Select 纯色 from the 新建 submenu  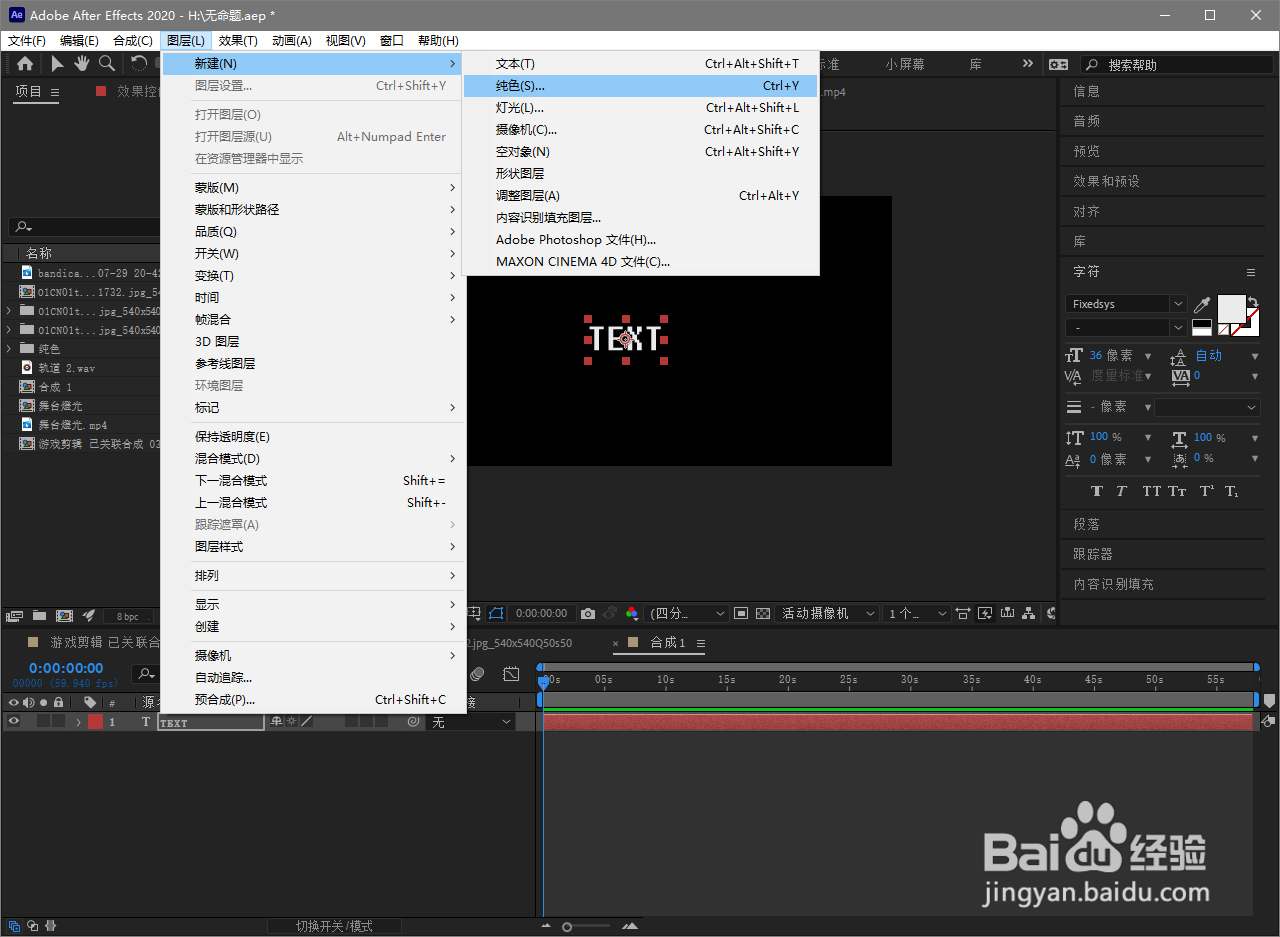pyautogui.click(x=520, y=85)
